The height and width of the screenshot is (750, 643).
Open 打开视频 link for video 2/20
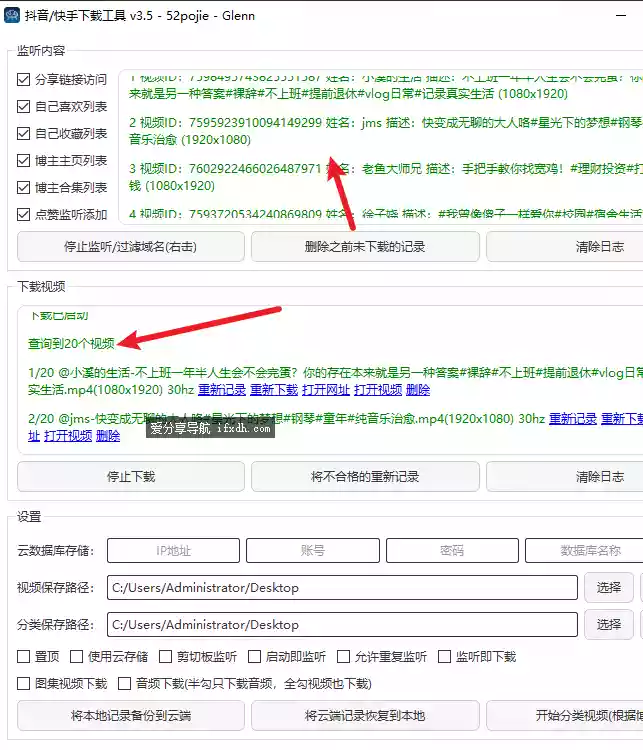(x=68, y=436)
